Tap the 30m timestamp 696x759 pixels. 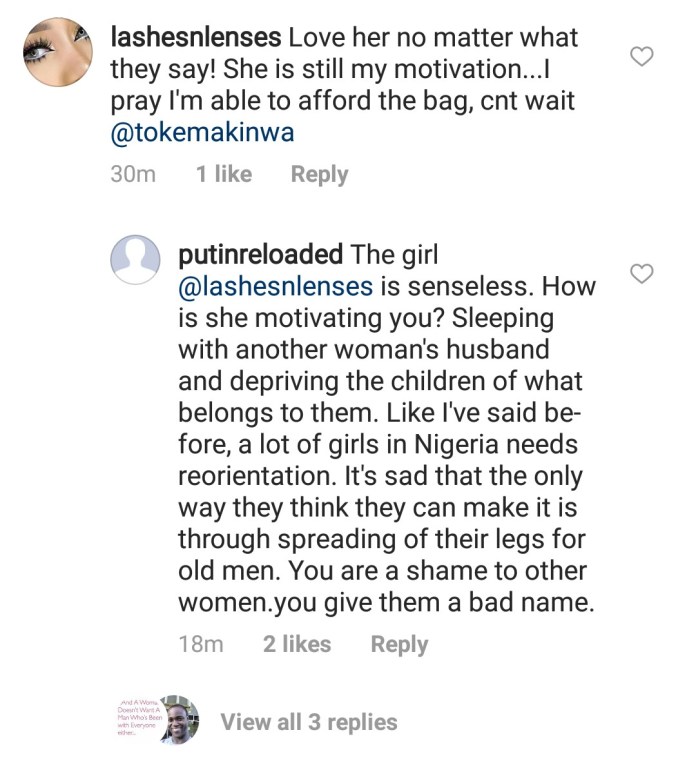click(132, 174)
